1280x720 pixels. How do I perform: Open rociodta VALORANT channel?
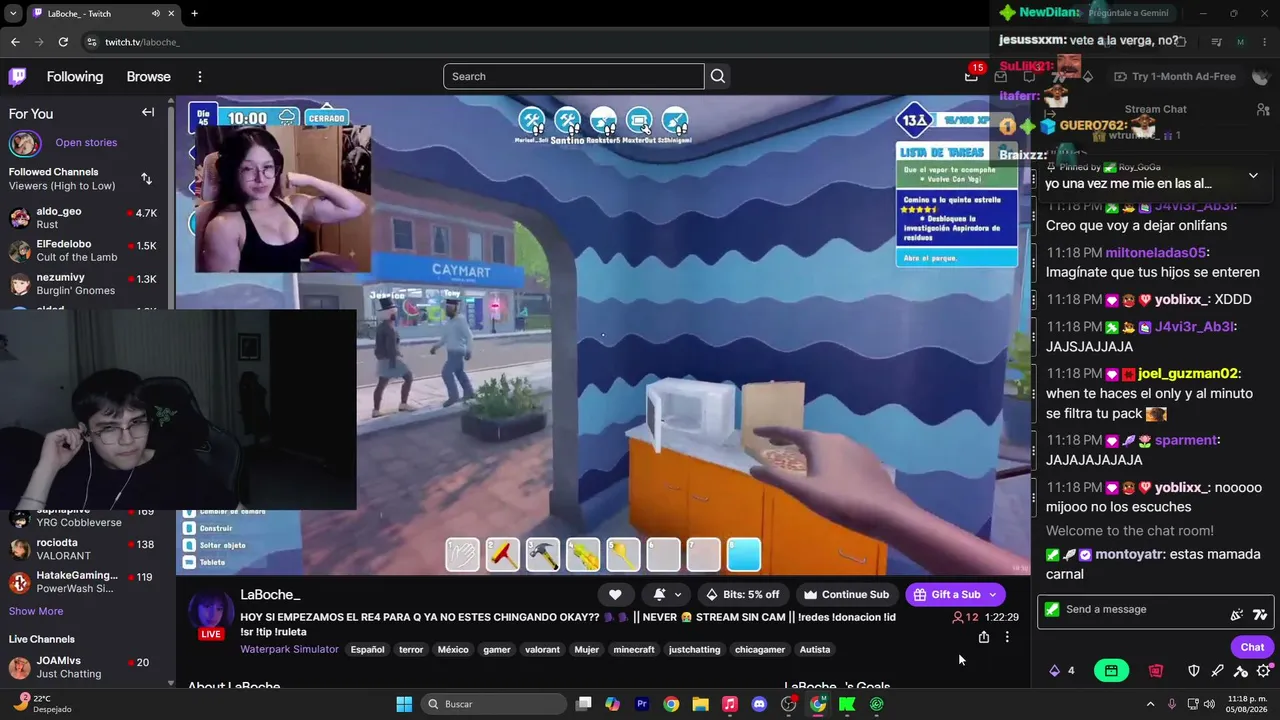pos(84,549)
